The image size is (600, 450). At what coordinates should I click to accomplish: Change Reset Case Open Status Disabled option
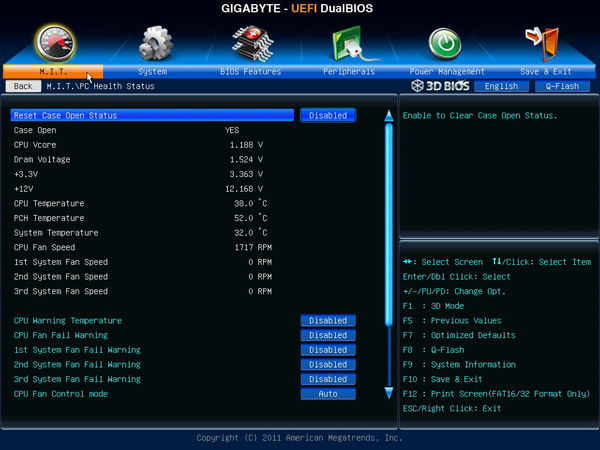pyautogui.click(x=328, y=115)
